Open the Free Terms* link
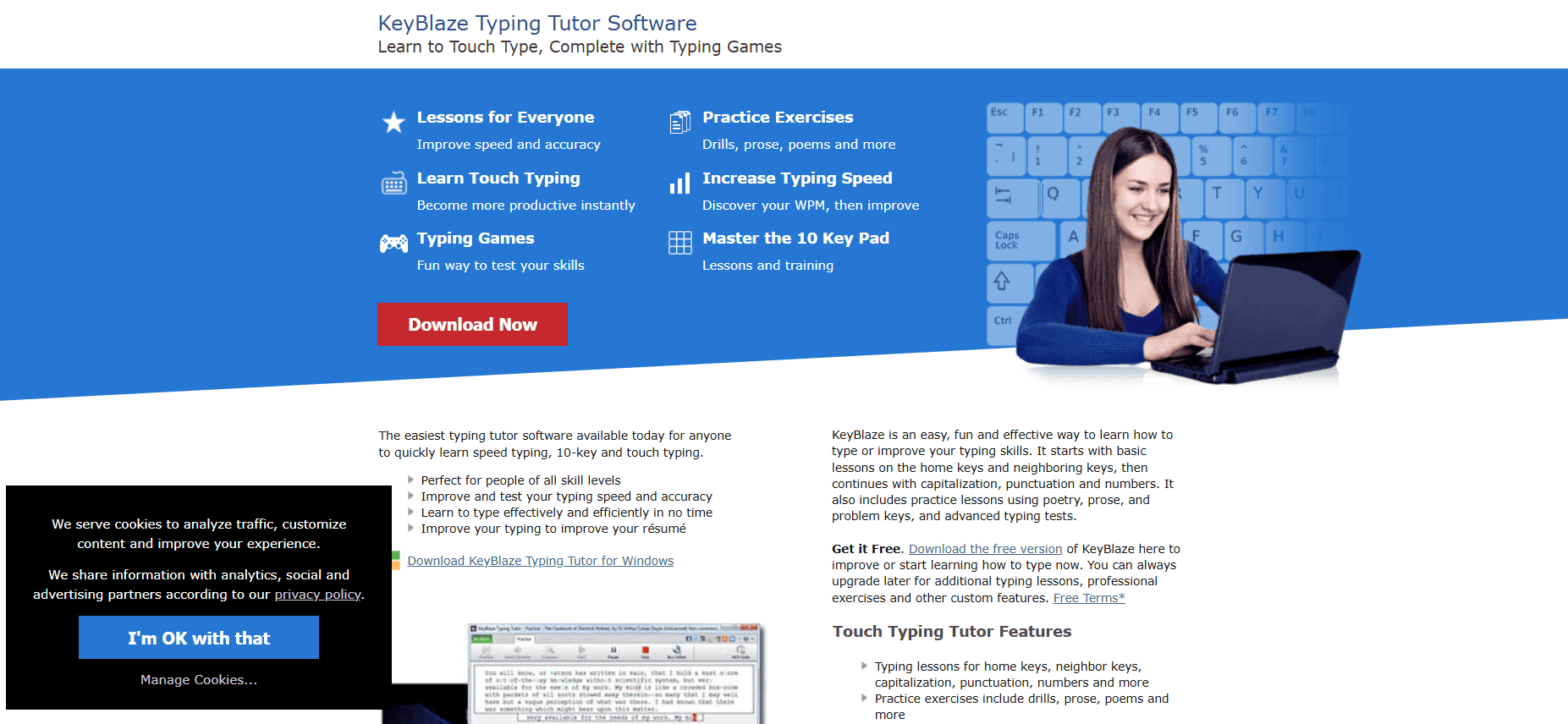 [1088, 598]
